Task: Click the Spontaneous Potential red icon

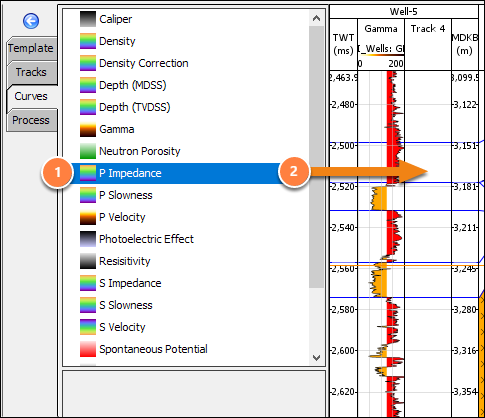Action: point(88,349)
